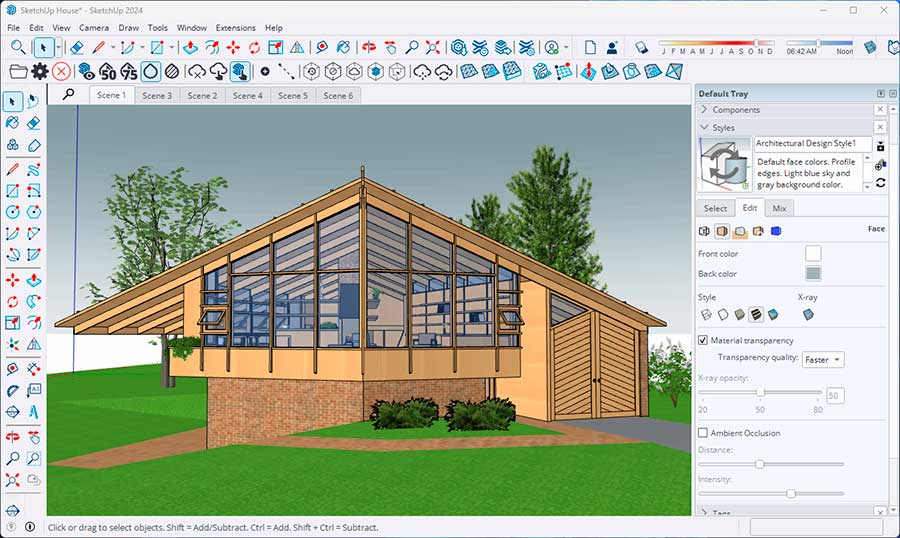Select the Eraser tool in the top toolbar
Screen dimensions: 900x538
[x=77, y=47]
